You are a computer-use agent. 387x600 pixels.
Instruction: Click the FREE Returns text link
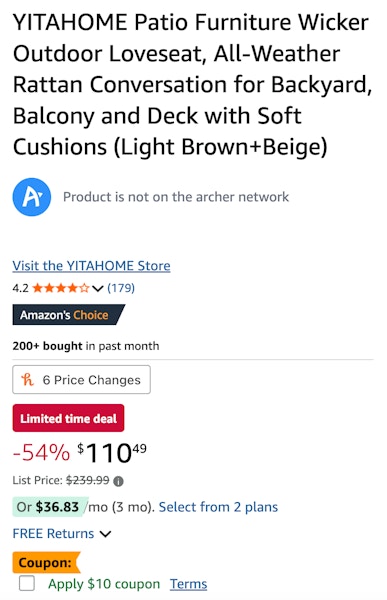point(53,533)
